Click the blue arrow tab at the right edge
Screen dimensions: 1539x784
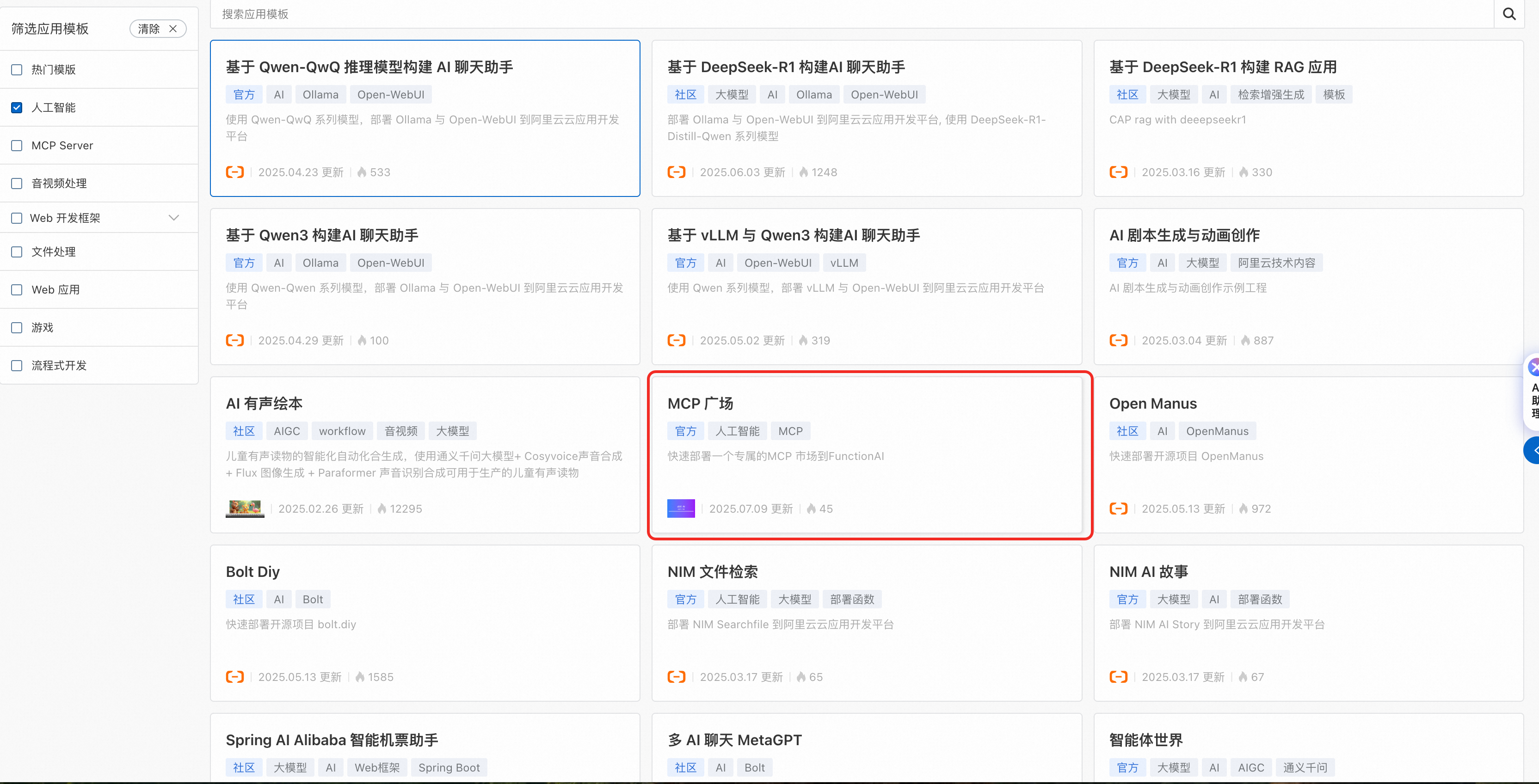pos(1533,450)
